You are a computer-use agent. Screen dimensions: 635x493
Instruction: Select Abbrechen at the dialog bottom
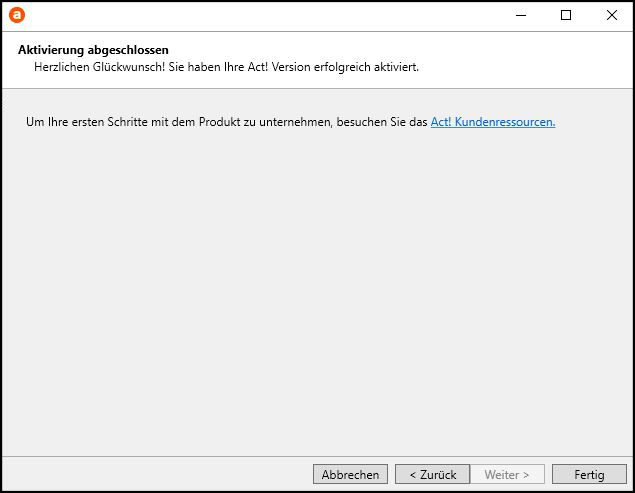350,474
